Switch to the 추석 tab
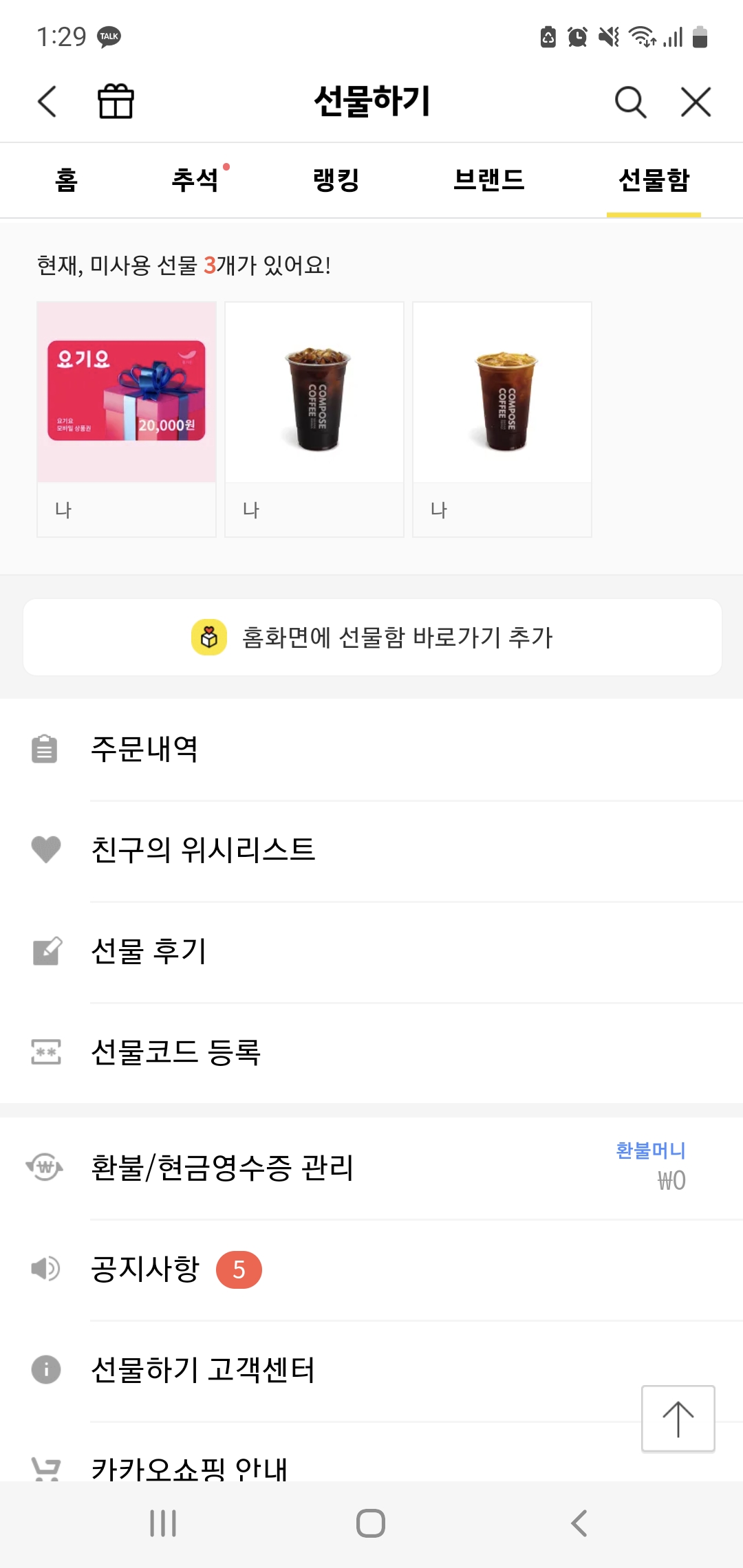Viewport: 743px width, 1568px height. coord(195,180)
